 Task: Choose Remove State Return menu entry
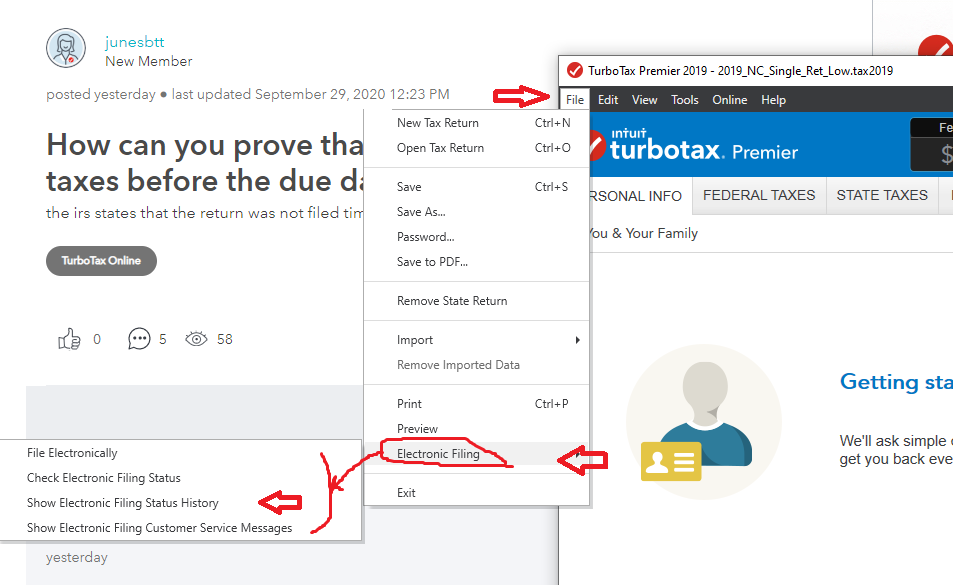pyautogui.click(x=476, y=301)
